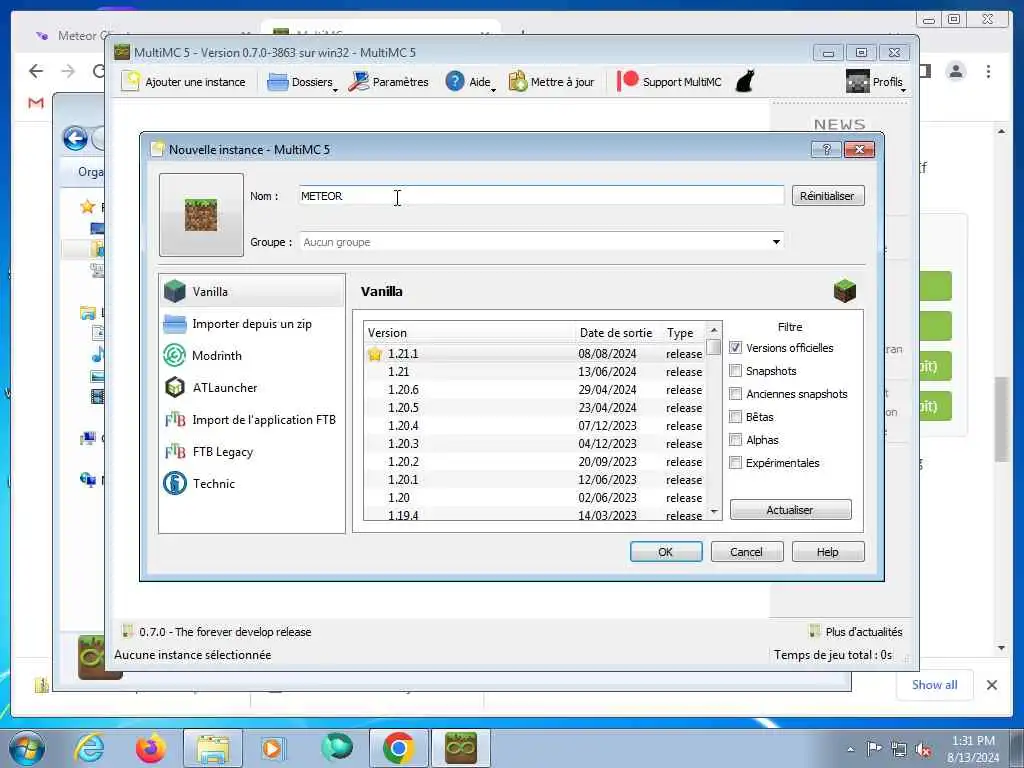Click the Type column header

(682, 332)
